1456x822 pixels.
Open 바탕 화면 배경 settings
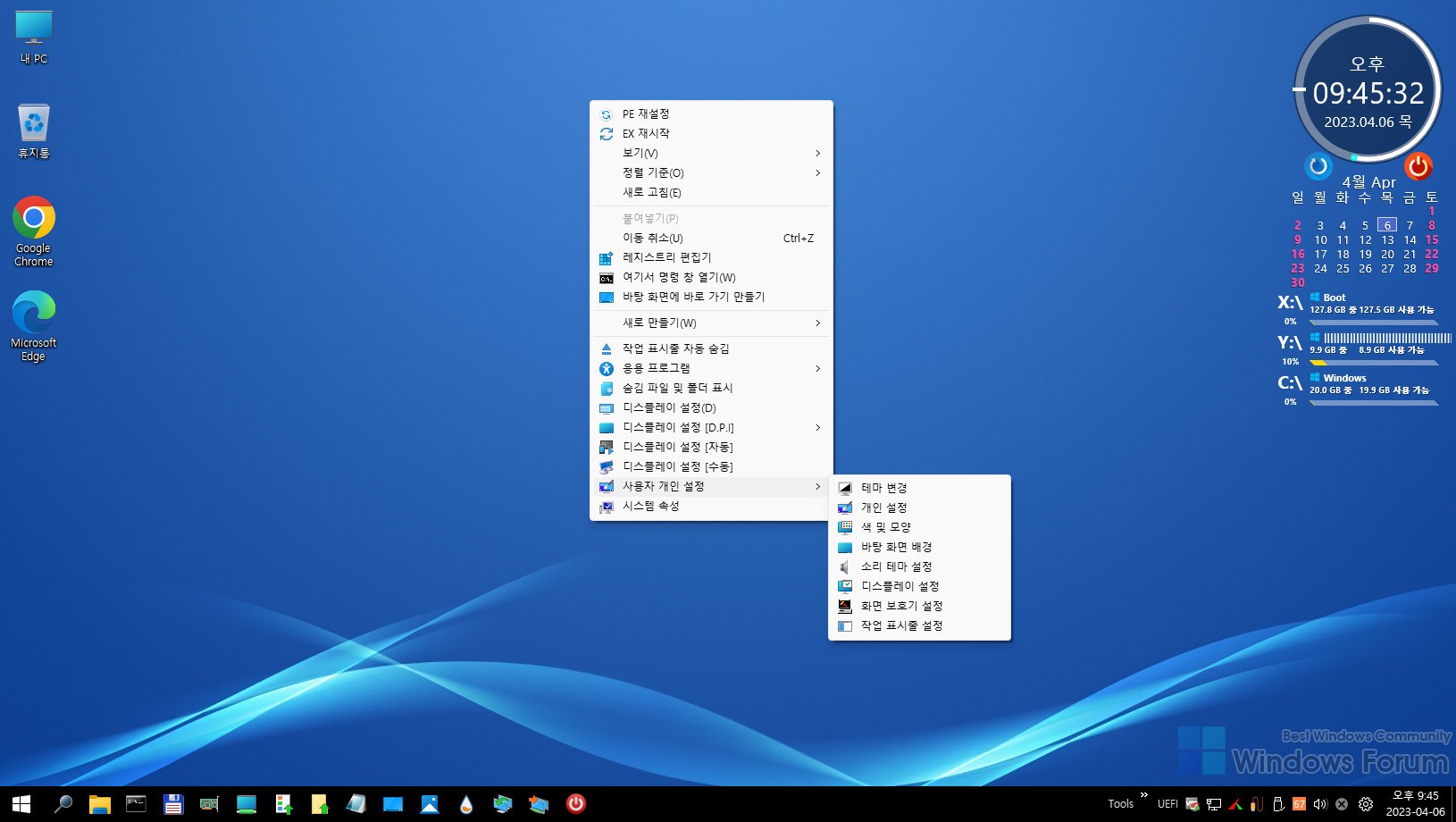tap(920, 548)
